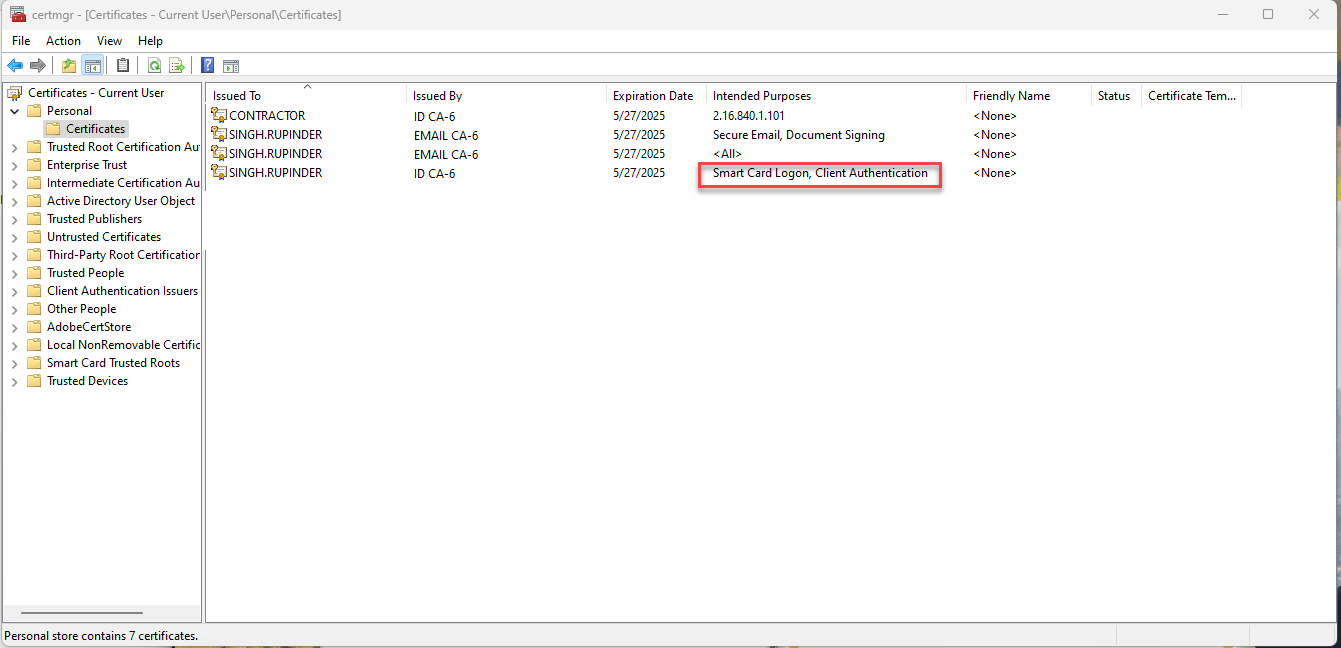
Task: Select Third-Party Root Certification tree item
Action: pyautogui.click(x=123, y=255)
